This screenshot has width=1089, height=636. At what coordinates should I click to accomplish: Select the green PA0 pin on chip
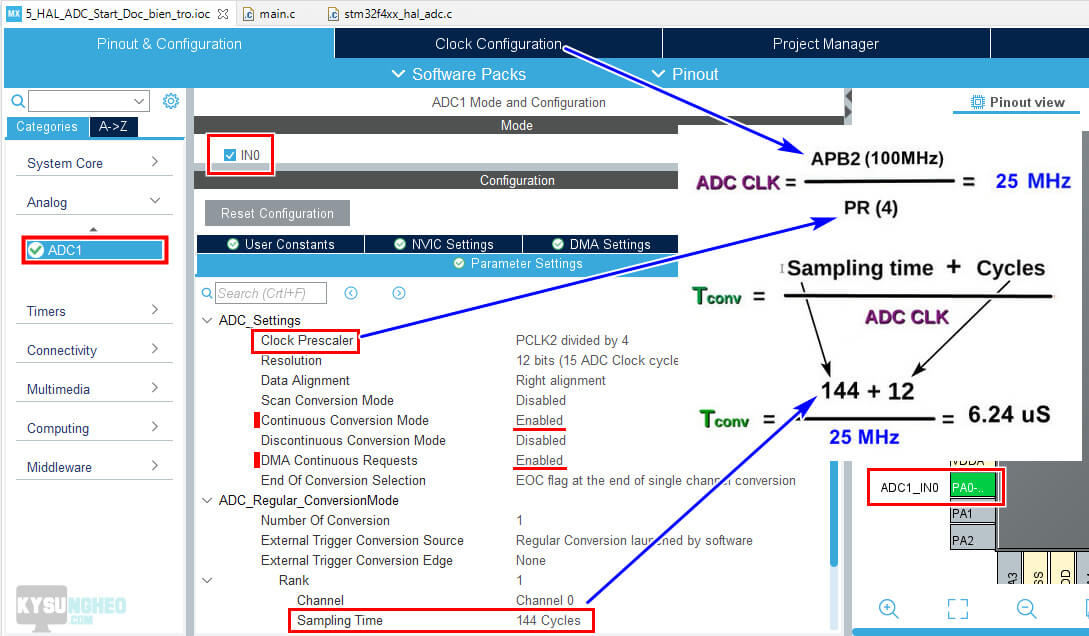tap(973, 488)
